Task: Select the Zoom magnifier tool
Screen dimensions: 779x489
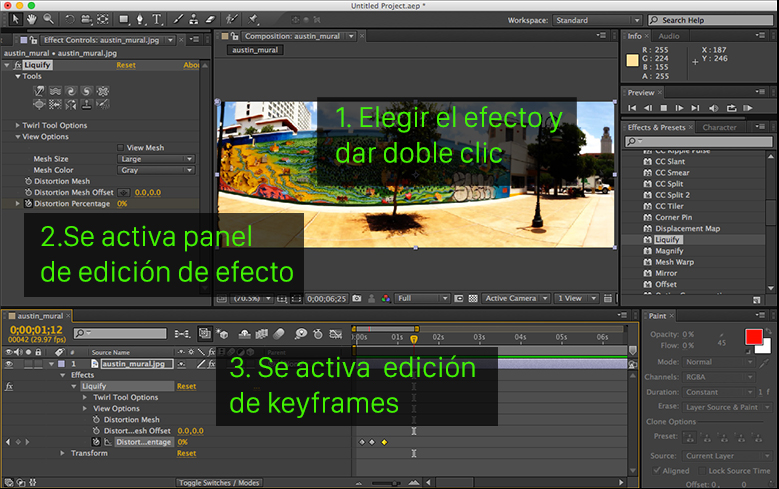Action: click(x=48, y=19)
